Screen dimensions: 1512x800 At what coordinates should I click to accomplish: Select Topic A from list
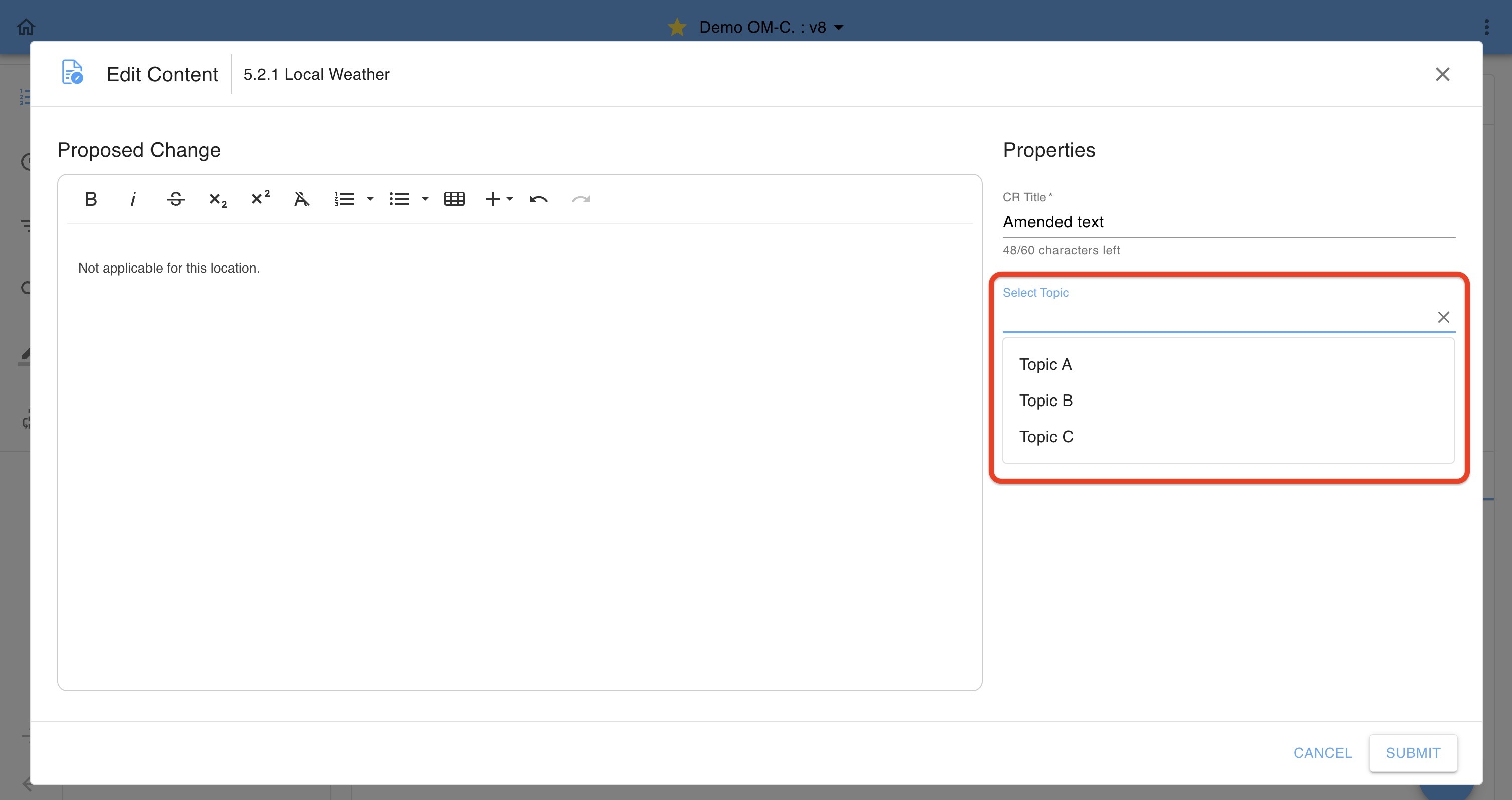1045,364
